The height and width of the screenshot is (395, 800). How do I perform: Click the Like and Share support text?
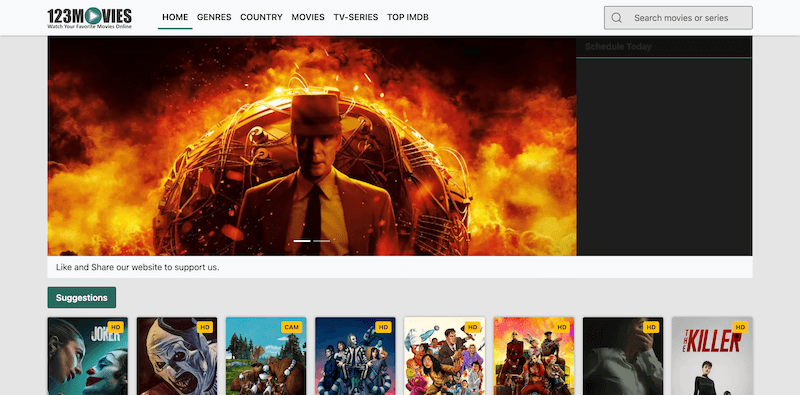pos(138,267)
